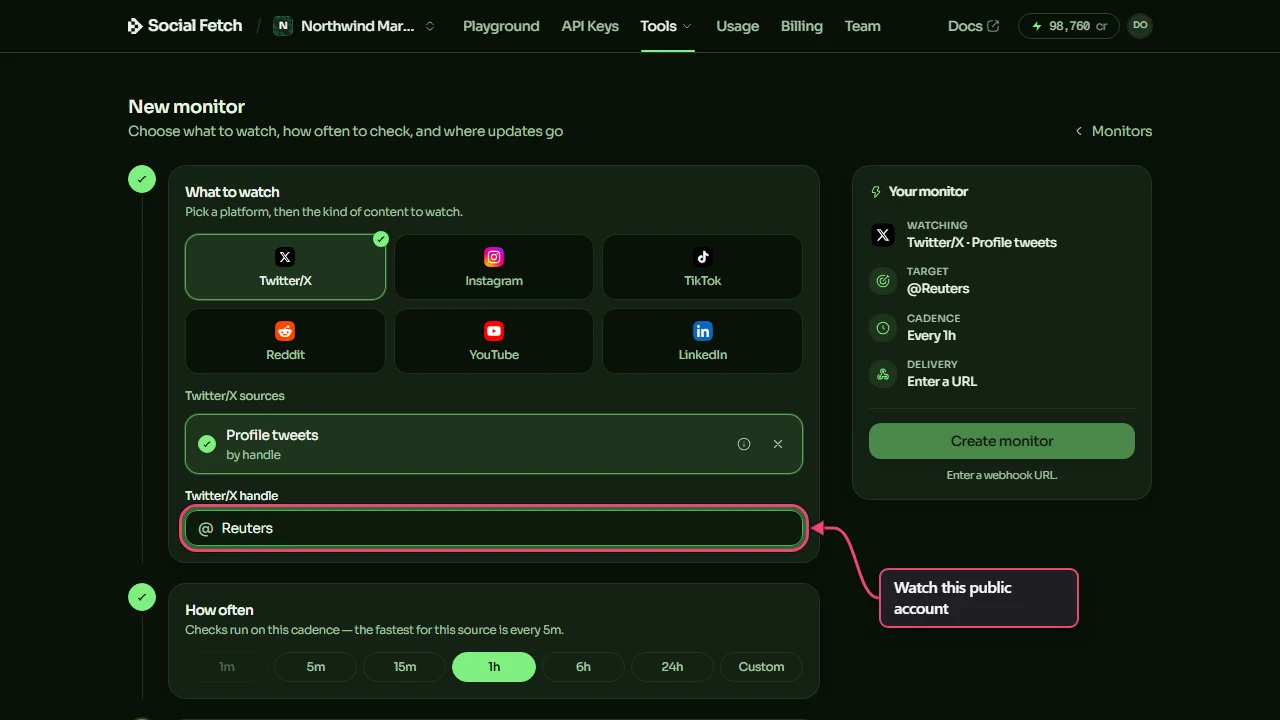Open the DO user avatar menu

point(1140,26)
